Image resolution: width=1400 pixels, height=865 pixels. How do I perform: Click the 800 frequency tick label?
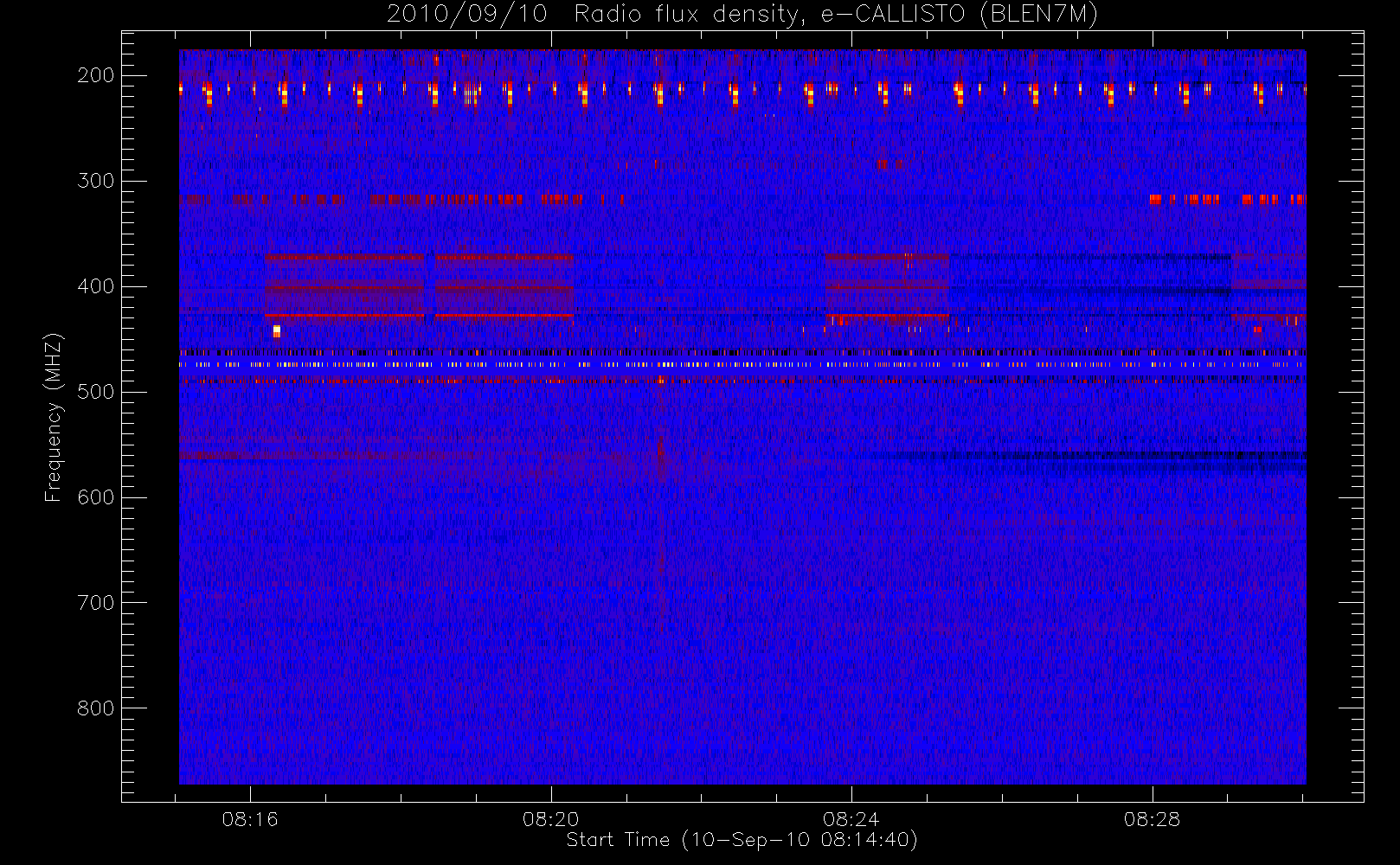(96, 708)
